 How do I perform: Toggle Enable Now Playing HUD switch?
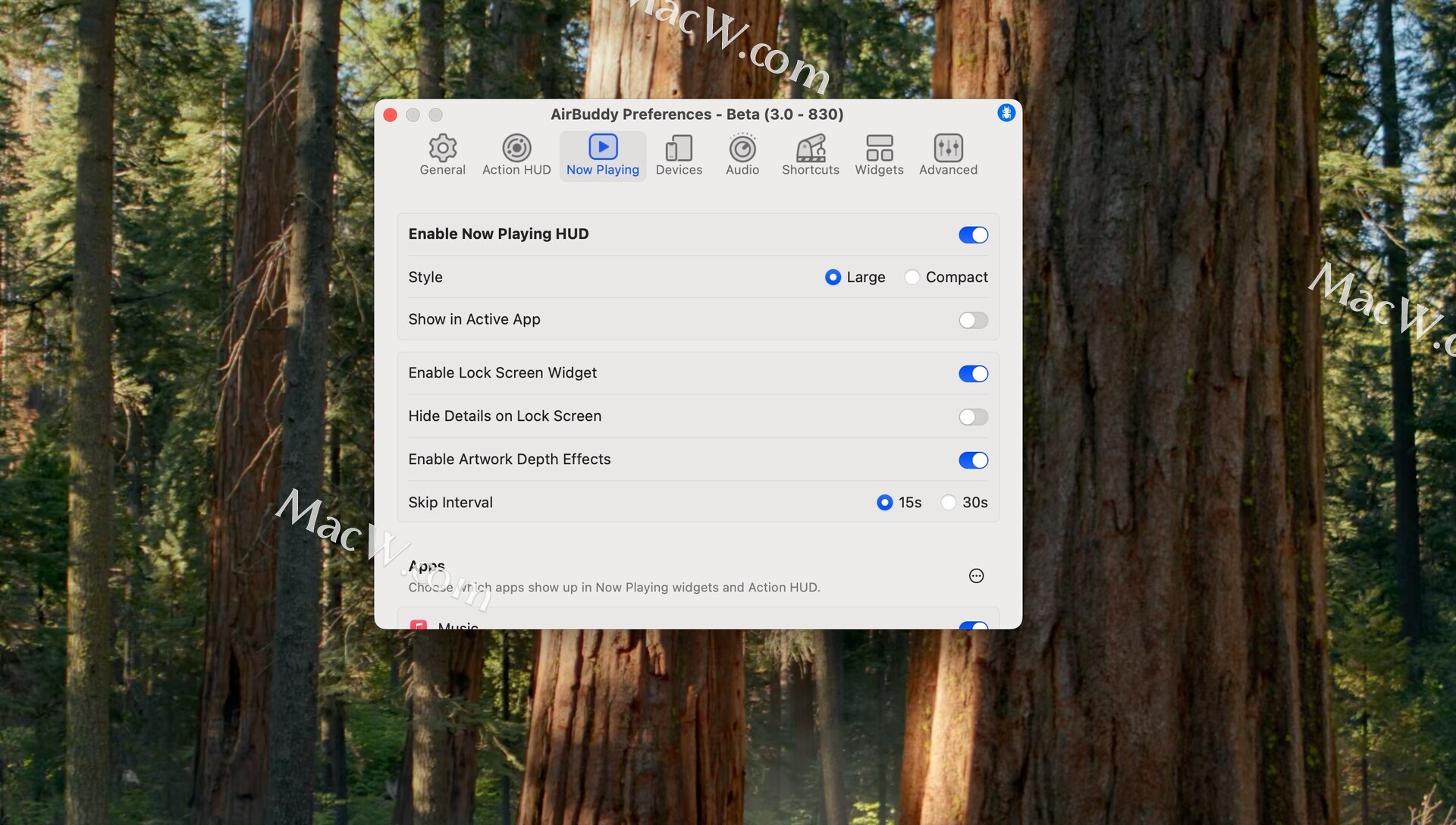point(973,235)
